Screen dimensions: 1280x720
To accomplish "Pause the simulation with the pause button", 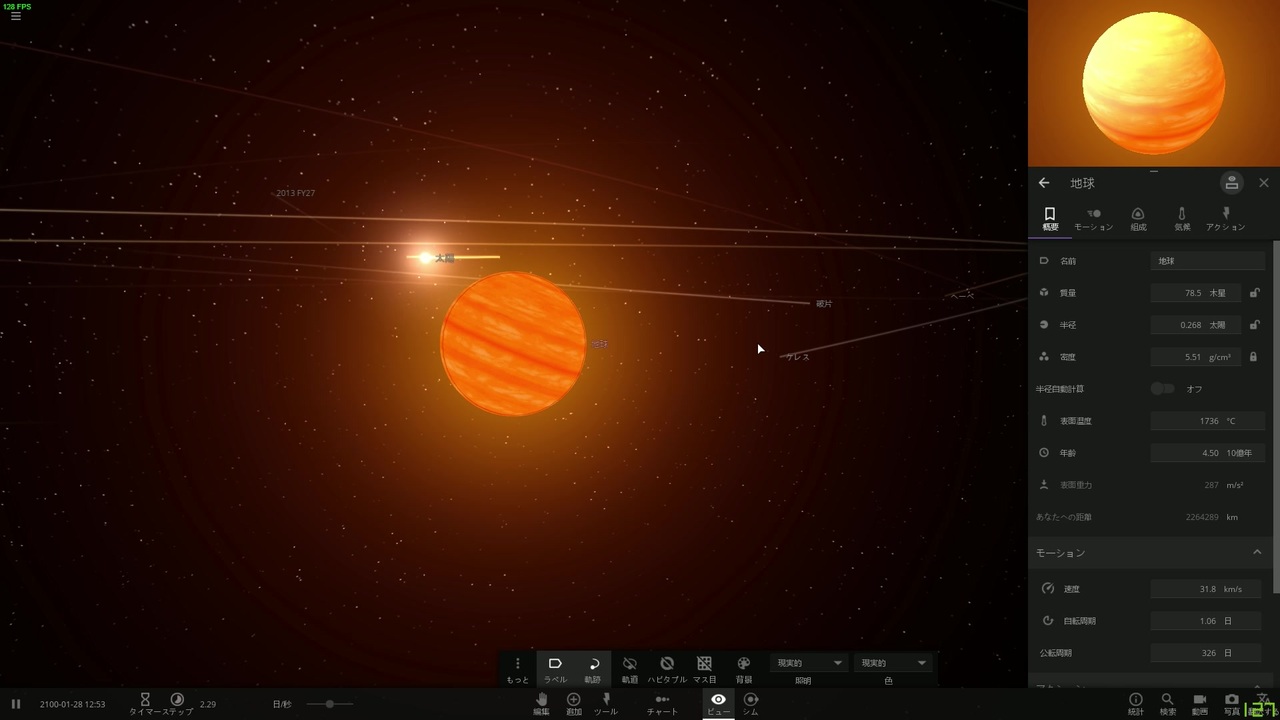I will coord(16,704).
